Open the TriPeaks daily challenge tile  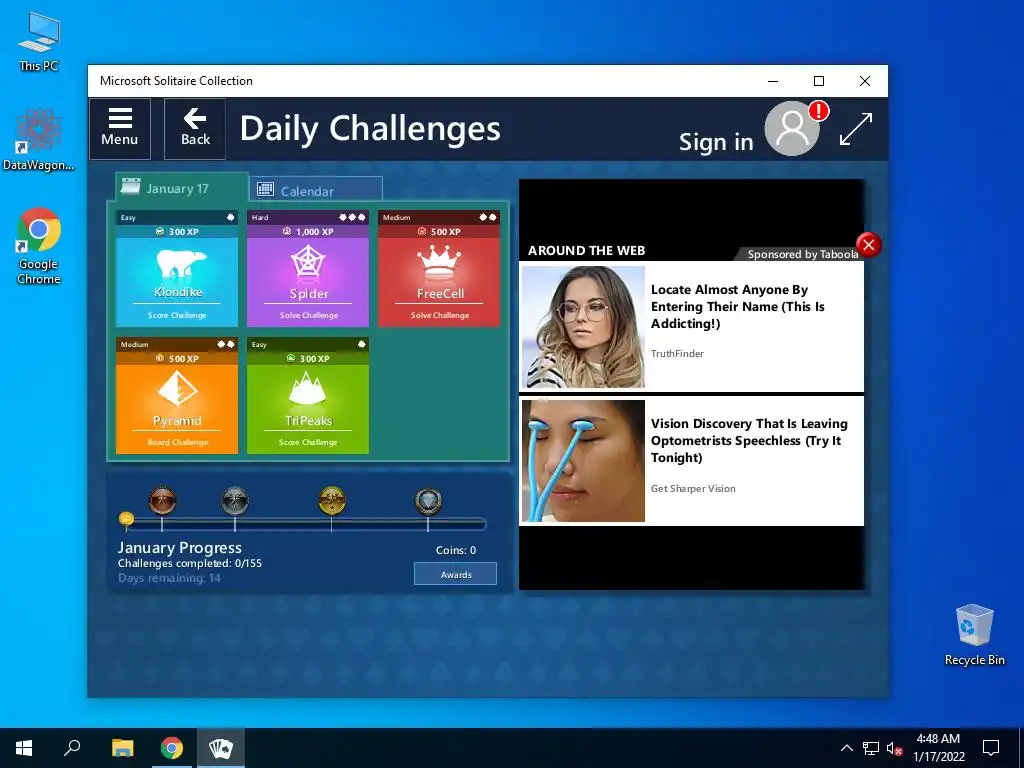click(x=308, y=395)
